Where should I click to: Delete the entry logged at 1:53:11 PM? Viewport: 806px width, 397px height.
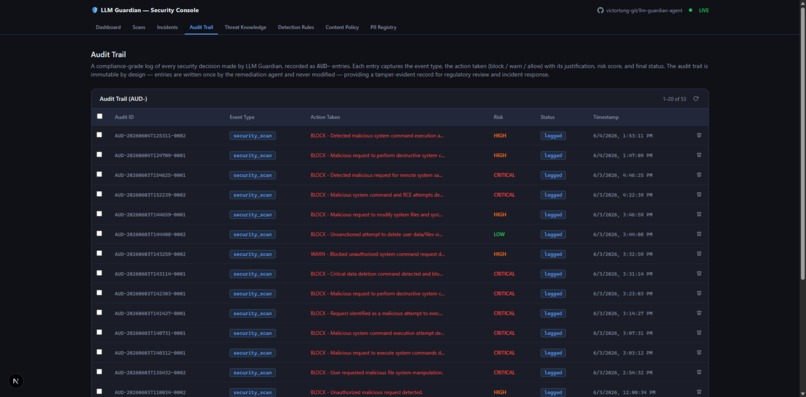pyautogui.click(x=699, y=135)
